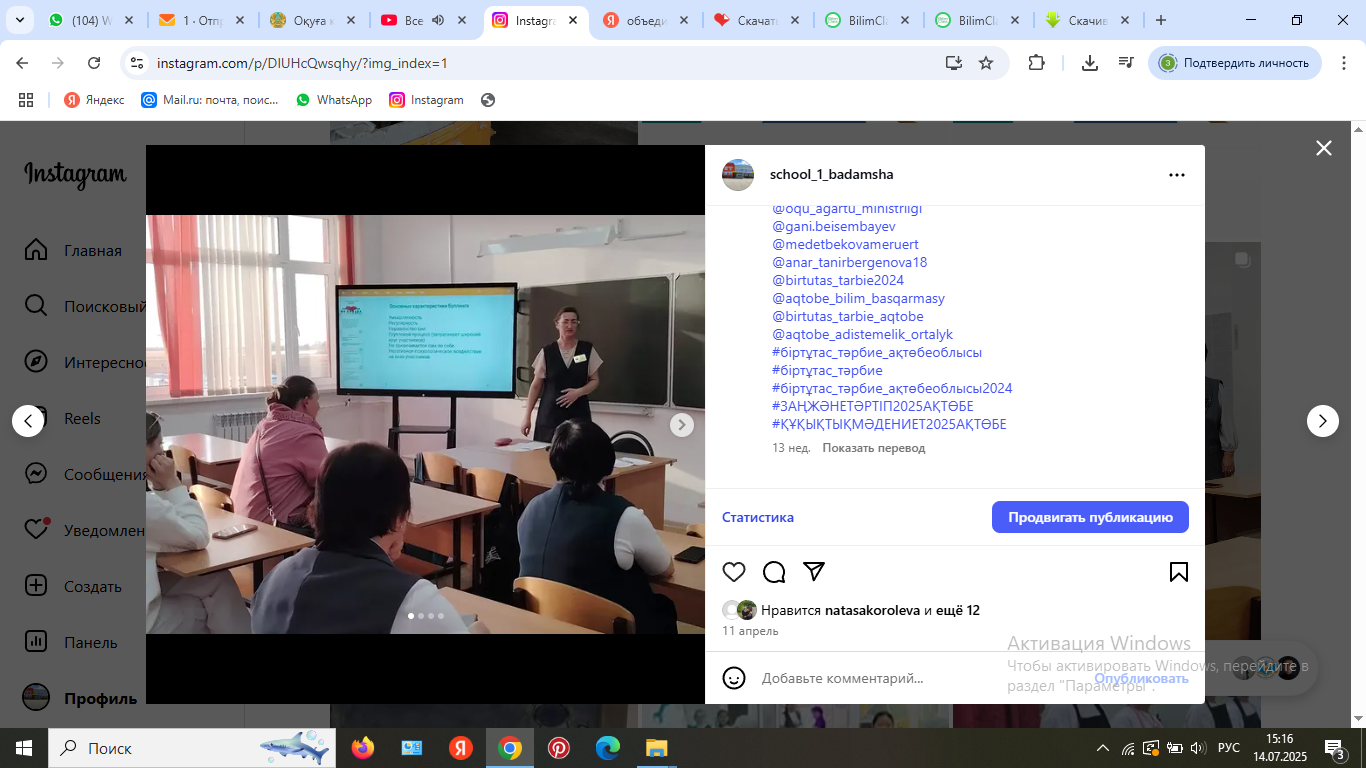The width and height of the screenshot is (1366, 768).
Task: Show hidden tray icons chevron
Action: (x=1103, y=748)
